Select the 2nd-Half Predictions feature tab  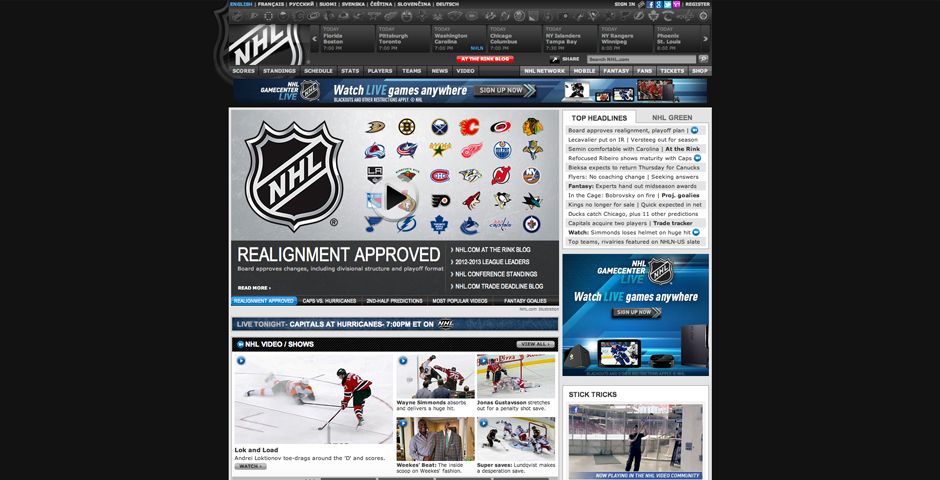click(394, 301)
